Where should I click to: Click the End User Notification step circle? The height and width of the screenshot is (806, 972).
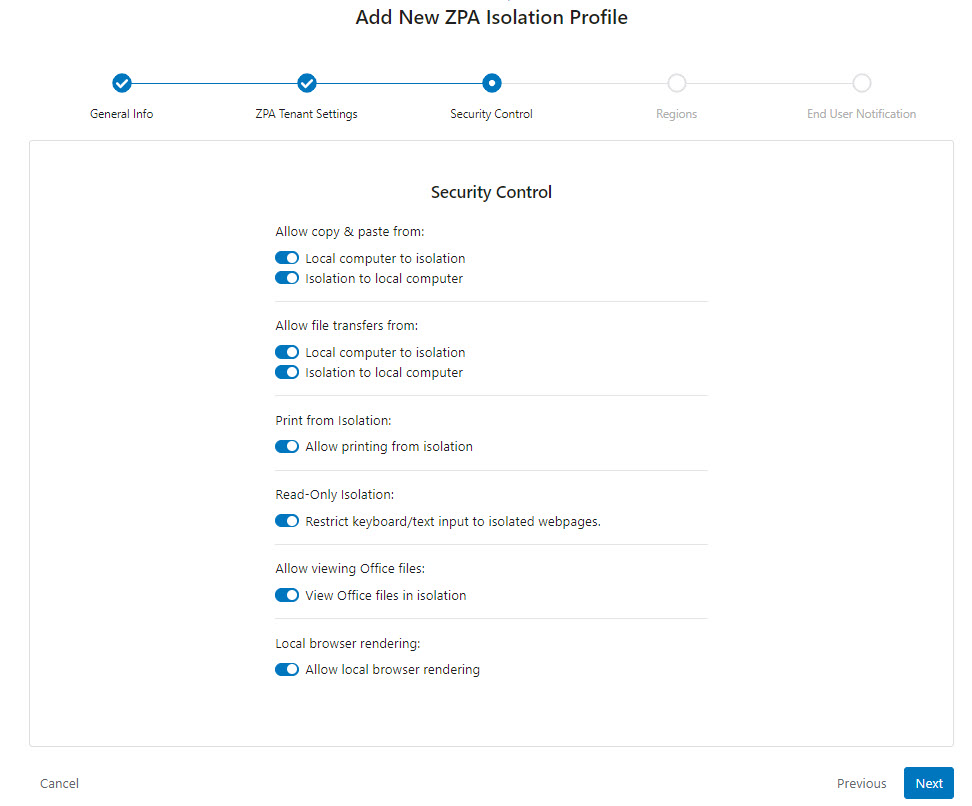click(x=861, y=83)
